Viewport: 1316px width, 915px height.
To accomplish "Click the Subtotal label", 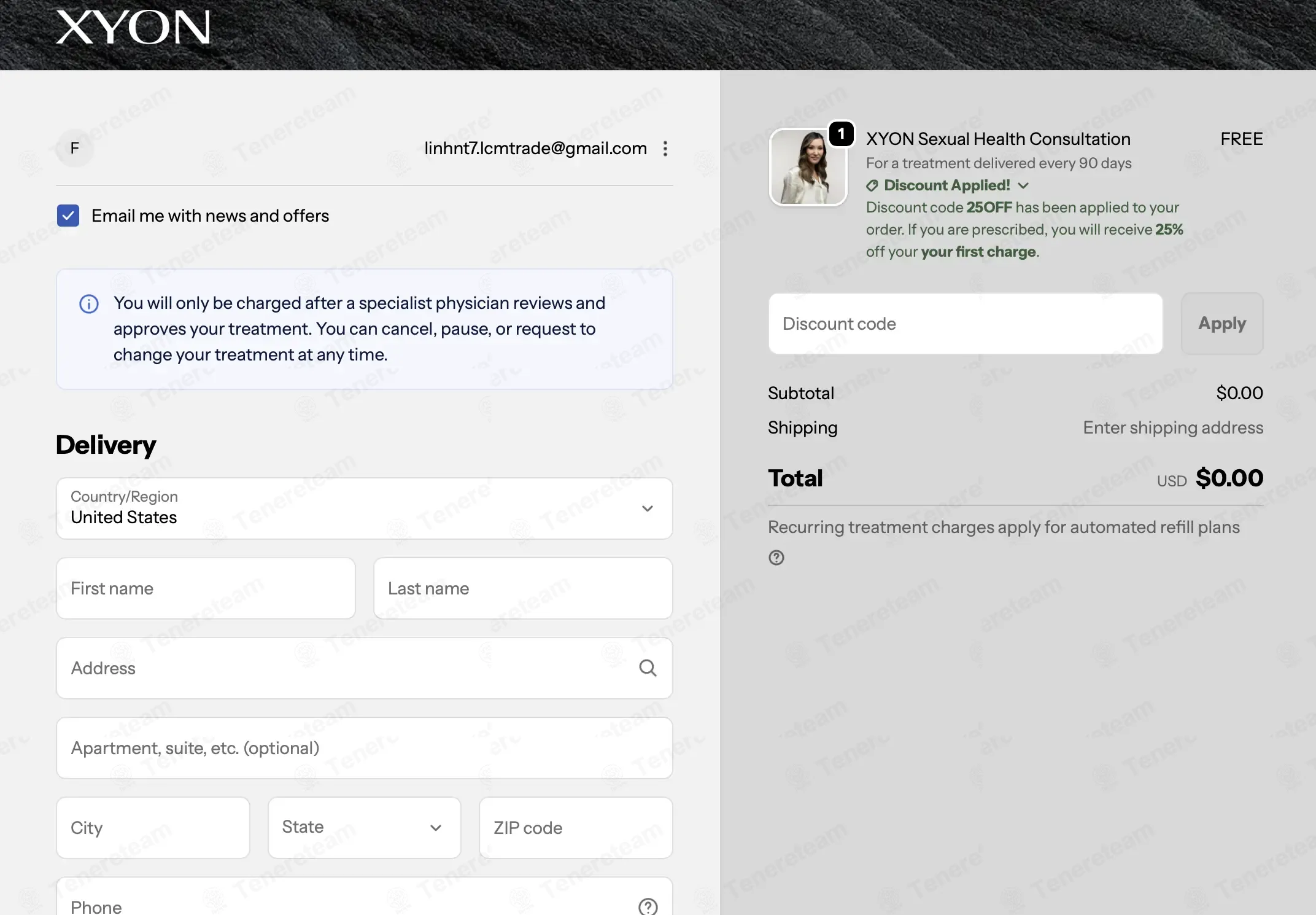I will tap(801, 393).
